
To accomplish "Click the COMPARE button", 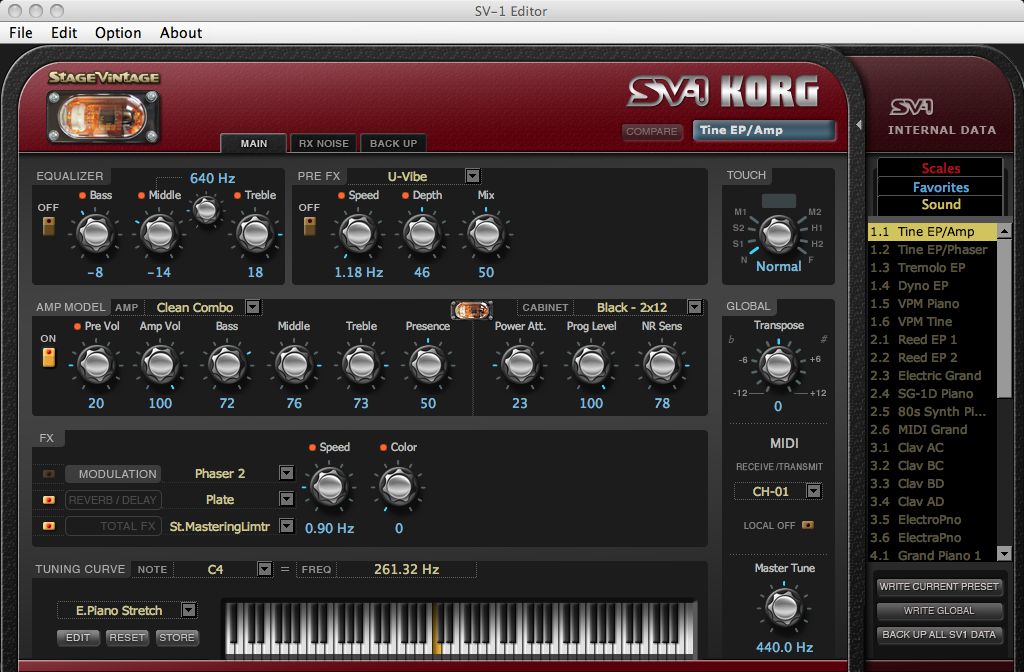I will [x=652, y=131].
